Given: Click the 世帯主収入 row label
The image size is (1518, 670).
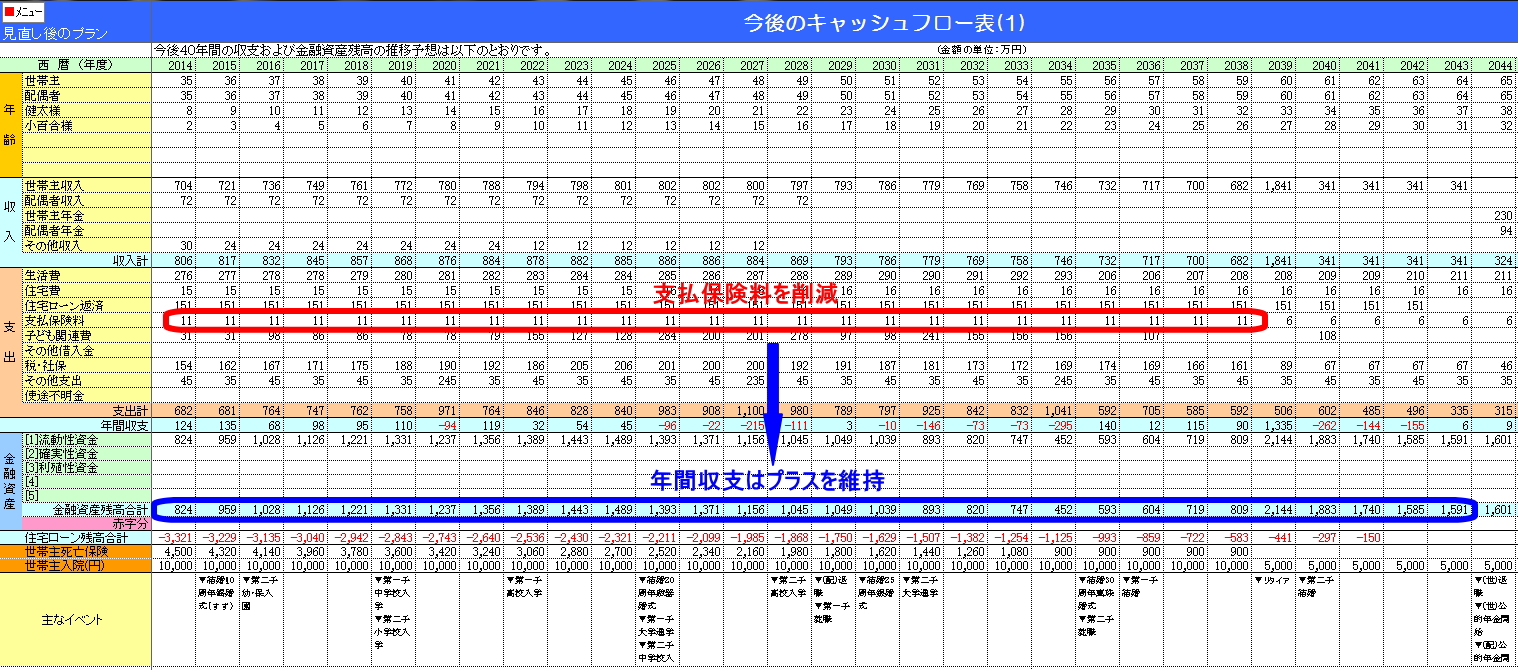Looking at the screenshot, I should point(54,185).
